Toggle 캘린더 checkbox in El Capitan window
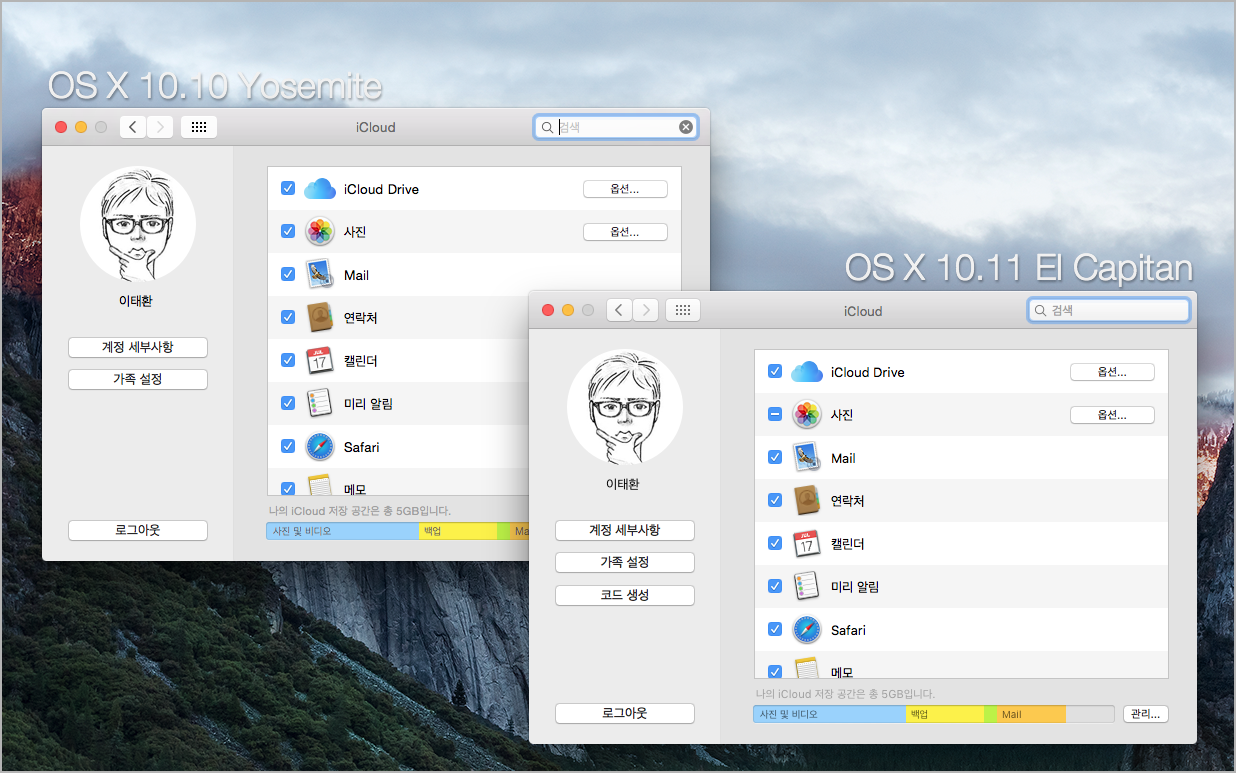Screen dimensions: 1236x773 (775, 543)
